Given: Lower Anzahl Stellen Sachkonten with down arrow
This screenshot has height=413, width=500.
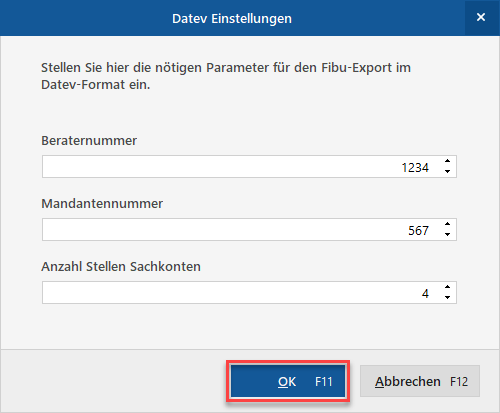Looking at the screenshot, I should pyautogui.click(x=447, y=297).
